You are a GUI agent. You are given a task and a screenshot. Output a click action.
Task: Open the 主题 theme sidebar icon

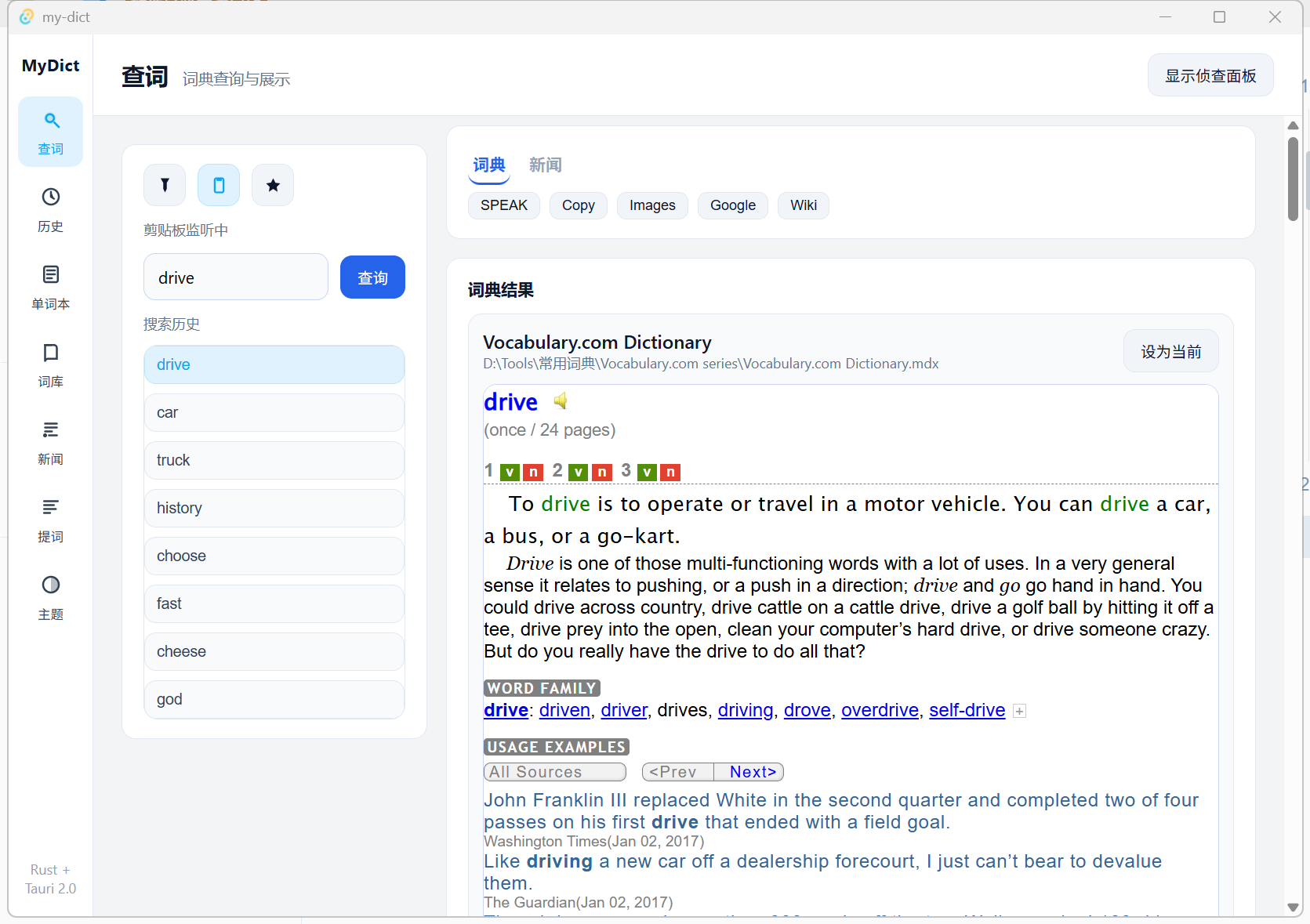[50, 597]
